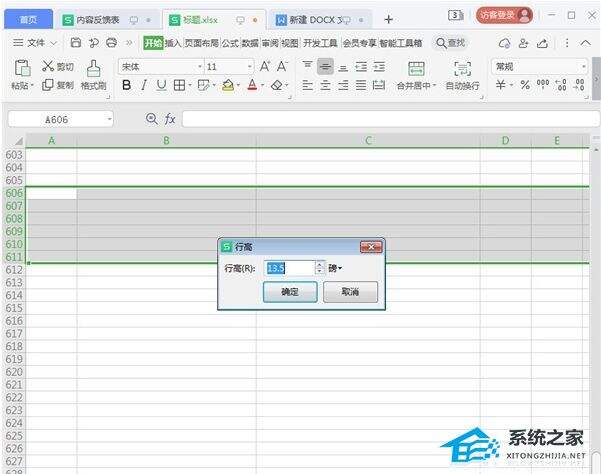
Task: Decrease font size with smaller A icon
Action: point(282,66)
